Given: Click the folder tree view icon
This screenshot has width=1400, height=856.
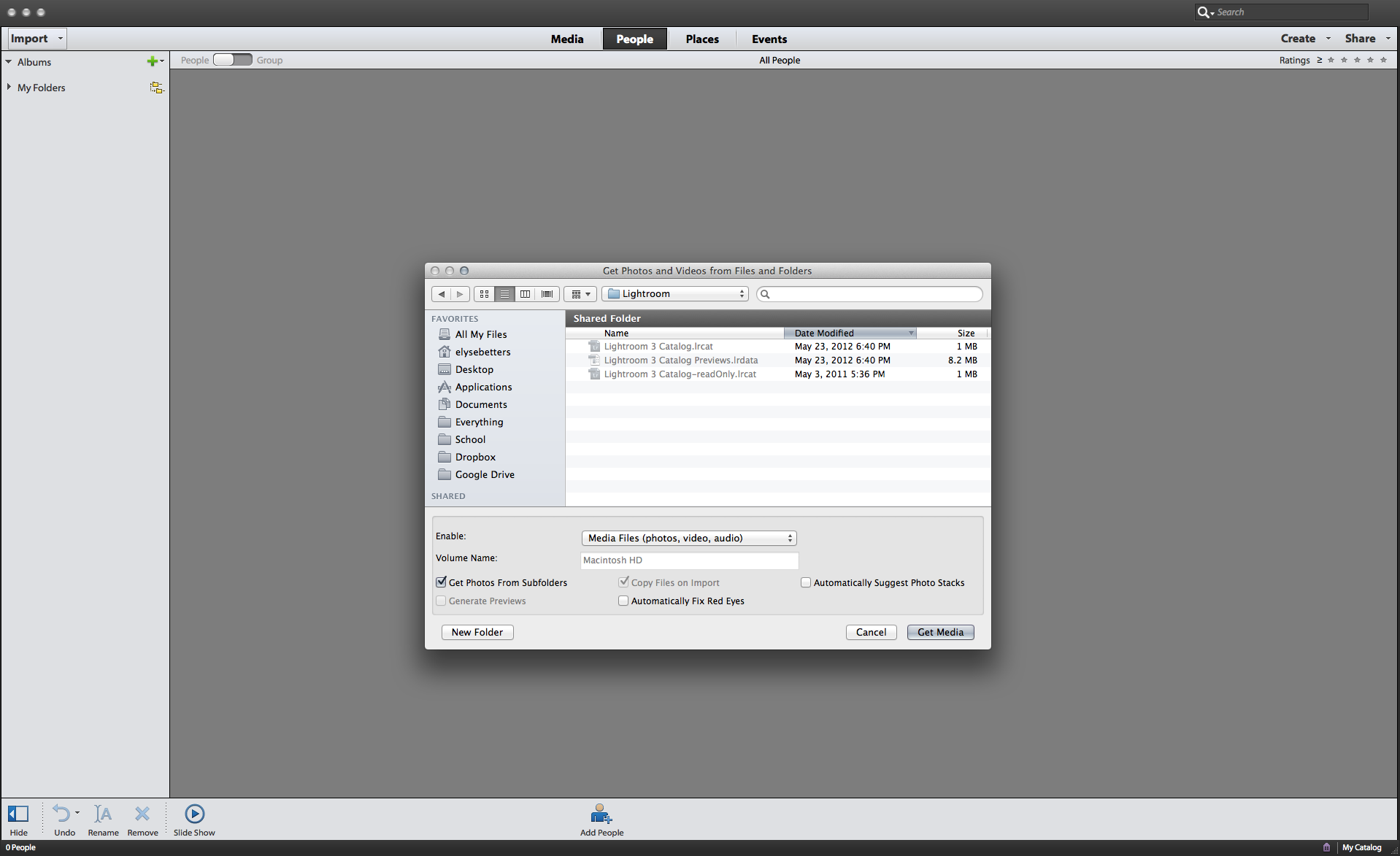Looking at the screenshot, I should (x=156, y=88).
